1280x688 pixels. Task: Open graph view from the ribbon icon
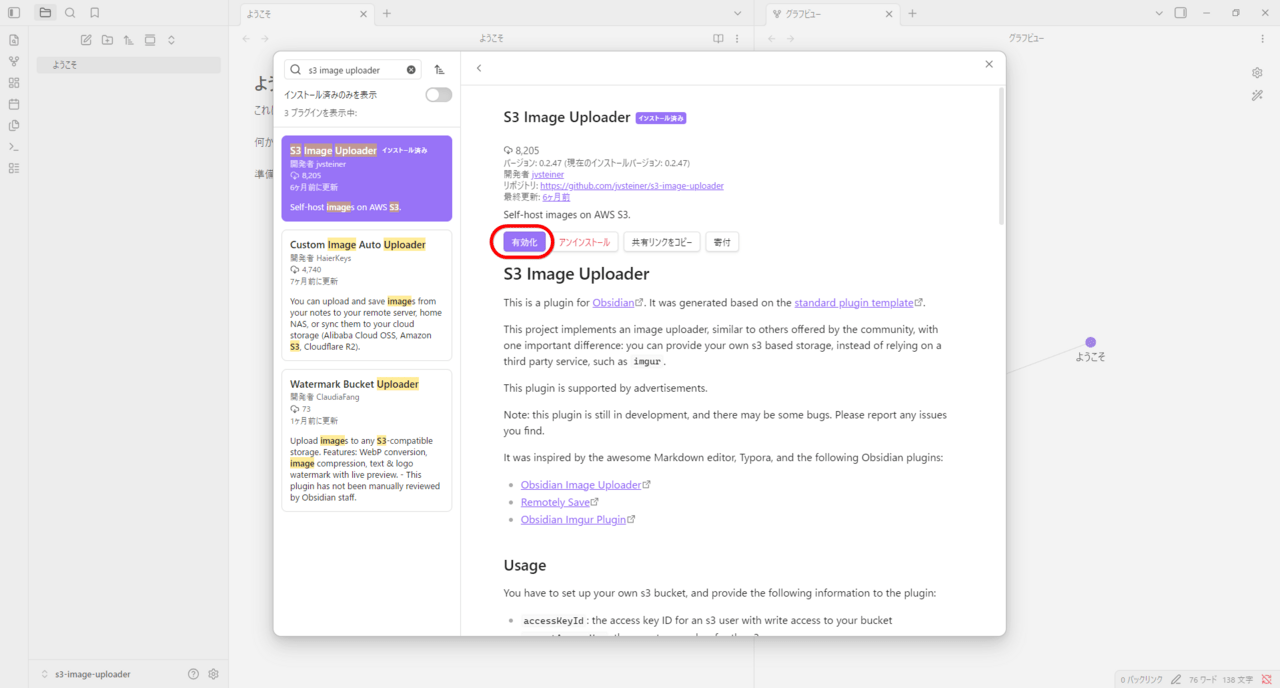click(14, 61)
